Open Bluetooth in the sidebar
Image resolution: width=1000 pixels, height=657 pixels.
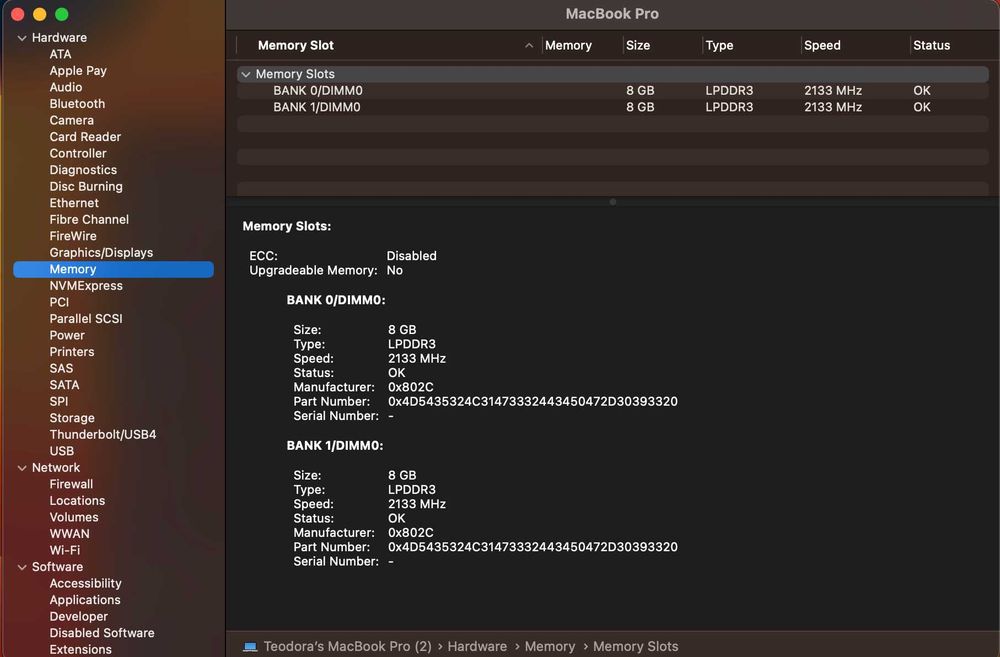[x=77, y=104]
